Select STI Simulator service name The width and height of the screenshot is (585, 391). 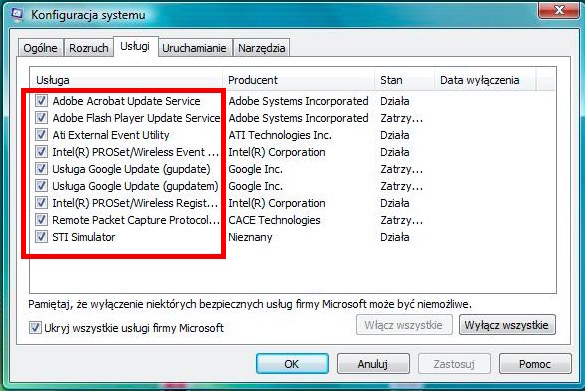tap(84, 237)
